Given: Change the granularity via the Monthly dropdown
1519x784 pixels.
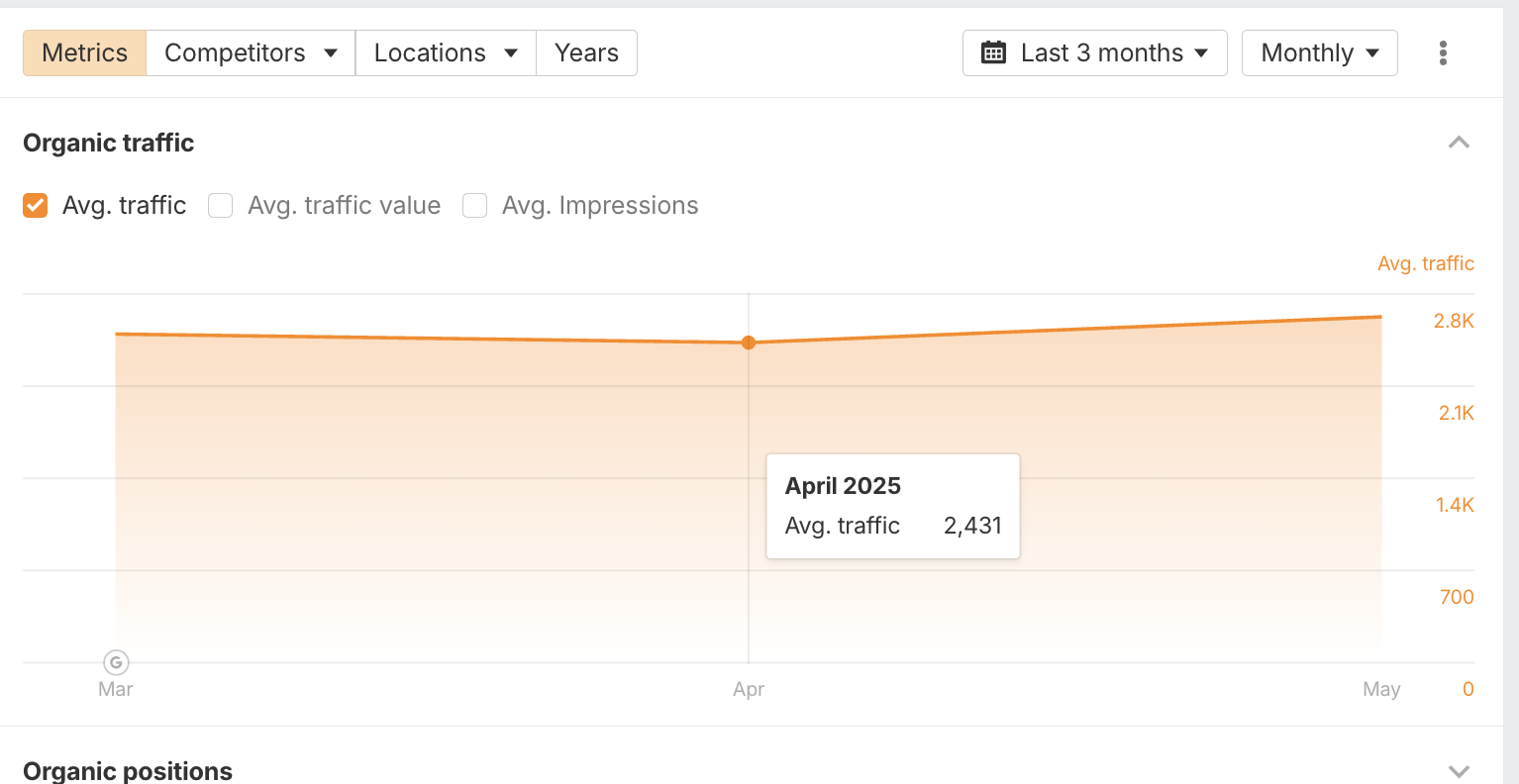Looking at the screenshot, I should point(1319,52).
